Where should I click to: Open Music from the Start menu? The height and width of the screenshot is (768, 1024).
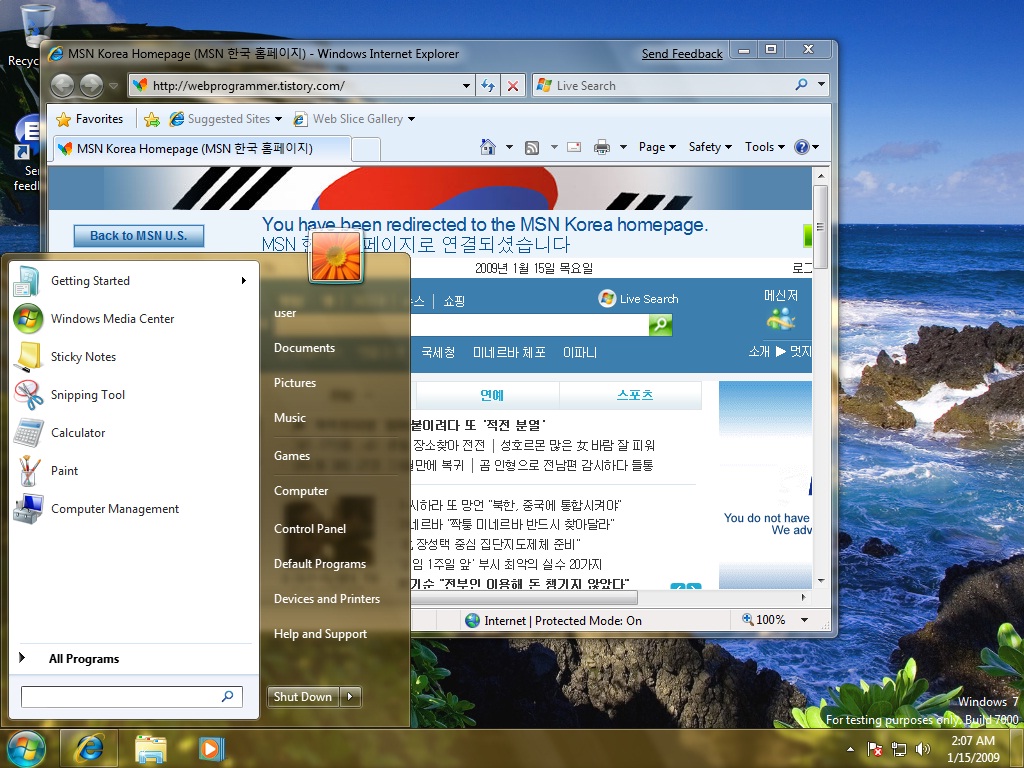tap(290, 418)
